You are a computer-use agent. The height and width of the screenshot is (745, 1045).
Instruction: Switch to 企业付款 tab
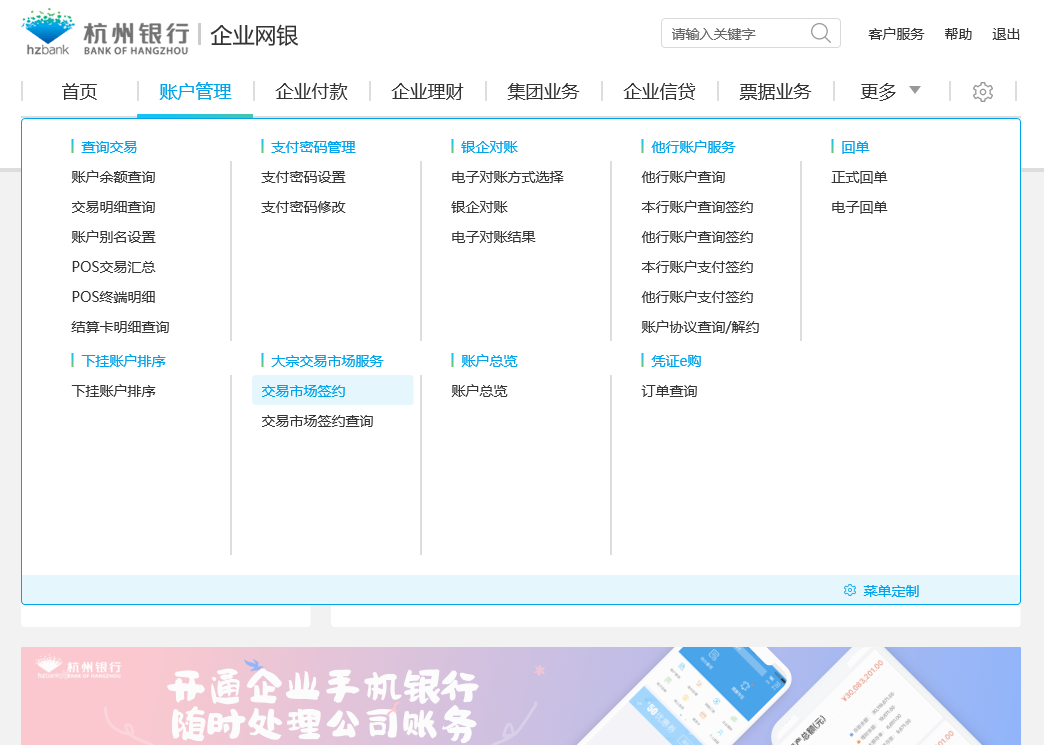311,92
